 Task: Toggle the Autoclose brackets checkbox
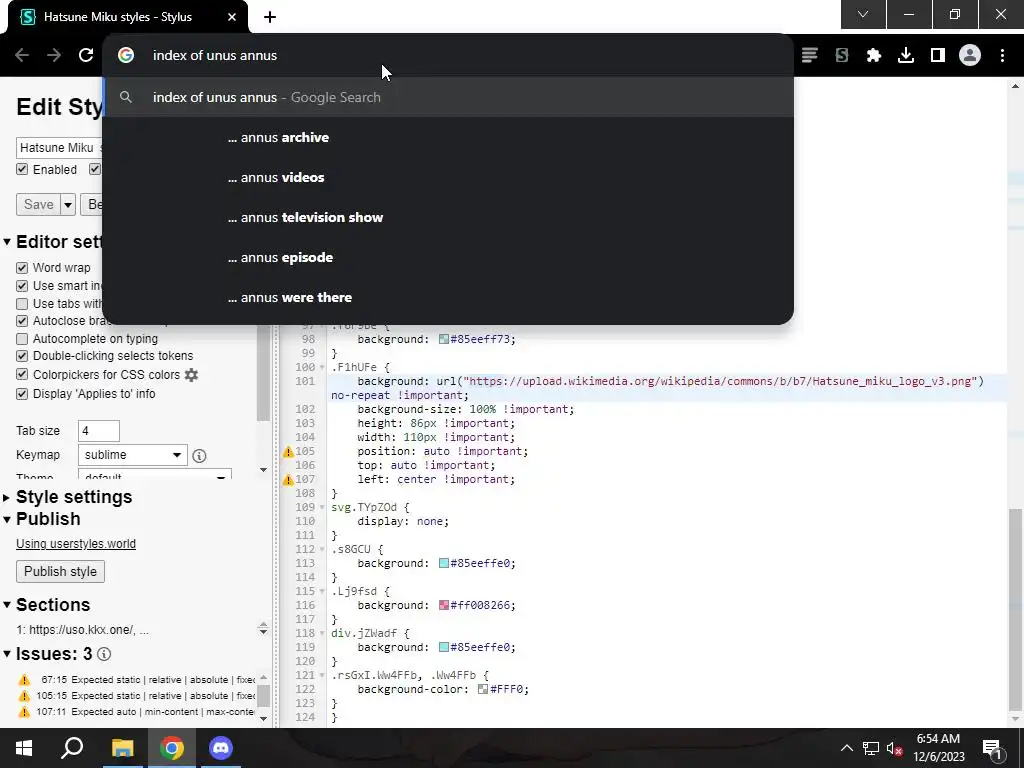click(22, 321)
